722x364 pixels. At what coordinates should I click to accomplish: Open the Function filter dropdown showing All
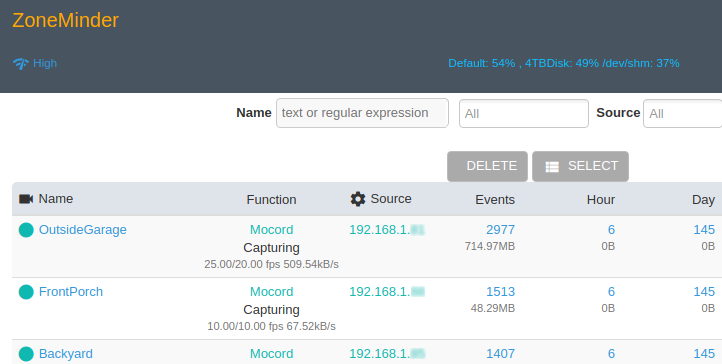point(524,113)
